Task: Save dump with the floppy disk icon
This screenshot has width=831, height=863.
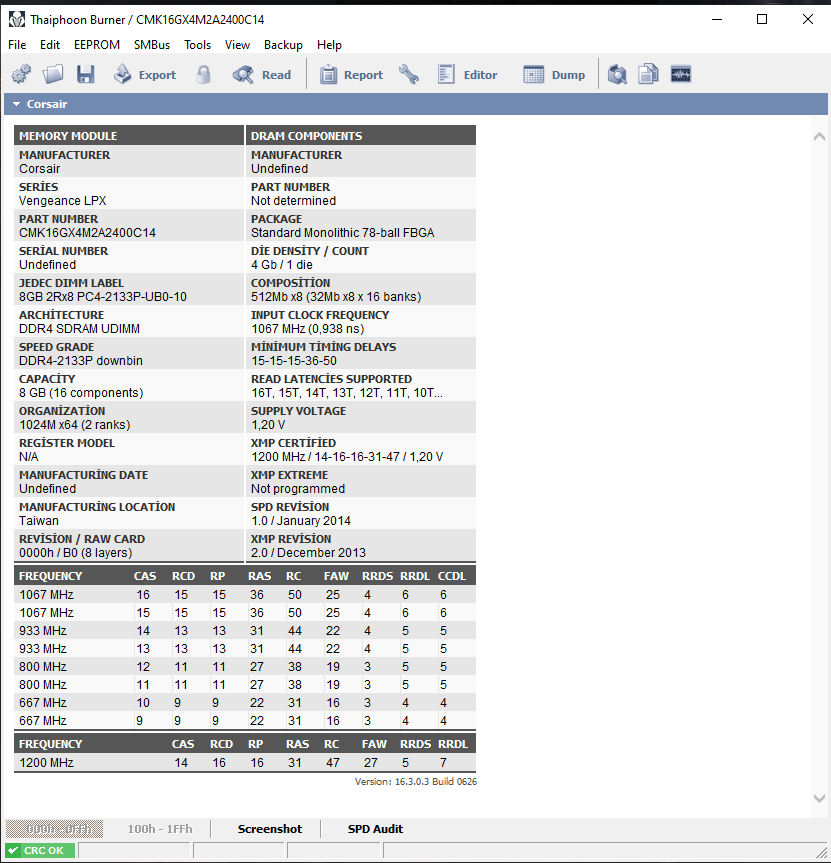Action: (x=85, y=74)
